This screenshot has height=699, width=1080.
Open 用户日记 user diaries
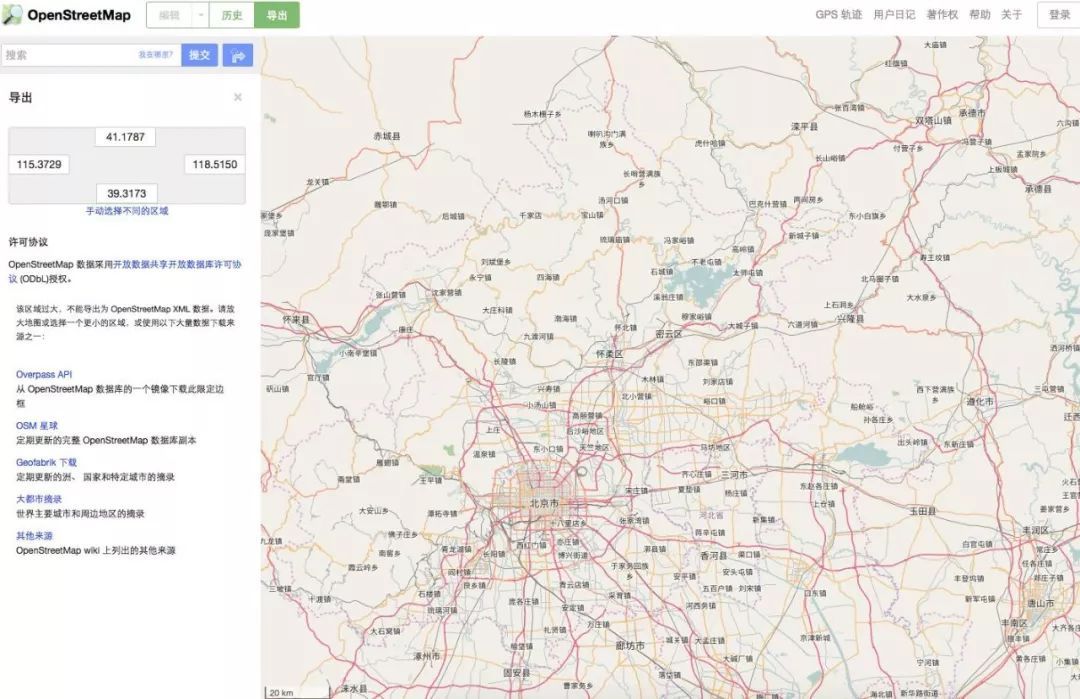pyautogui.click(x=894, y=14)
